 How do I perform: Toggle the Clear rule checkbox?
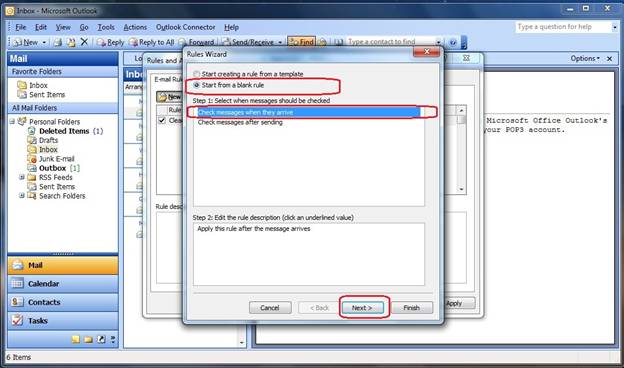coord(162,120)
